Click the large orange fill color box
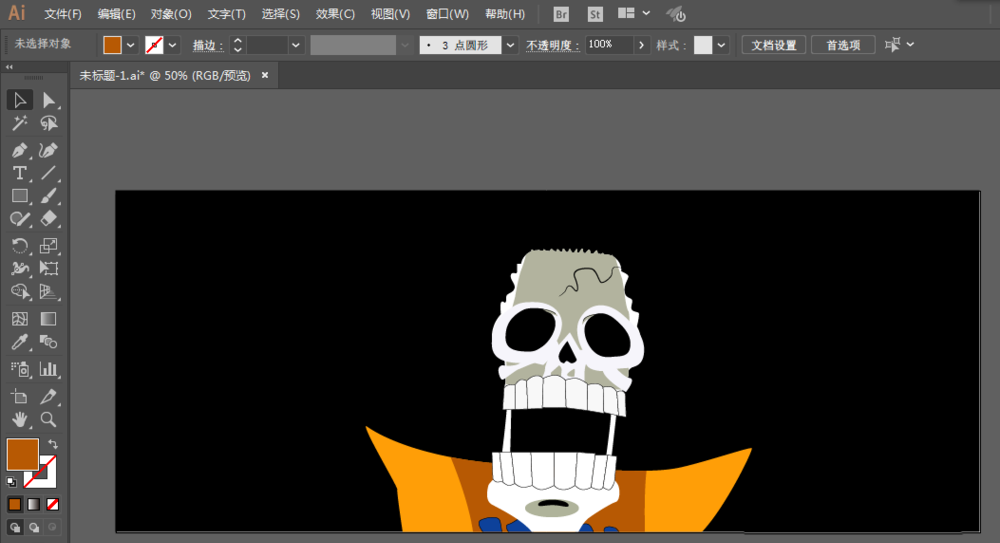This screenshot has width=1000, height=543. point(23,454)
